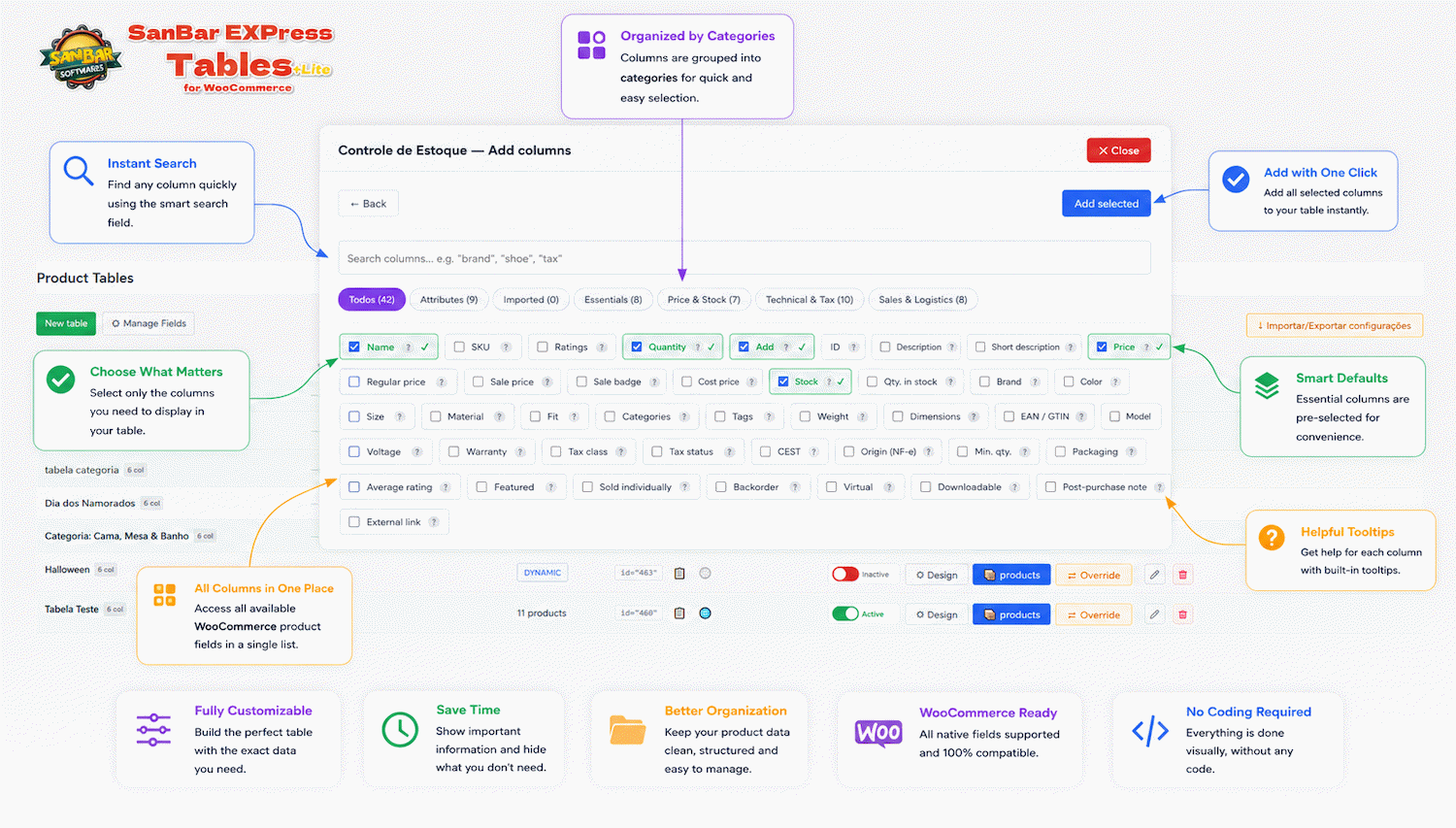Select the Sales & Logistics (8) tab
The image size is (1456, 828).
[x=923, y=300]
